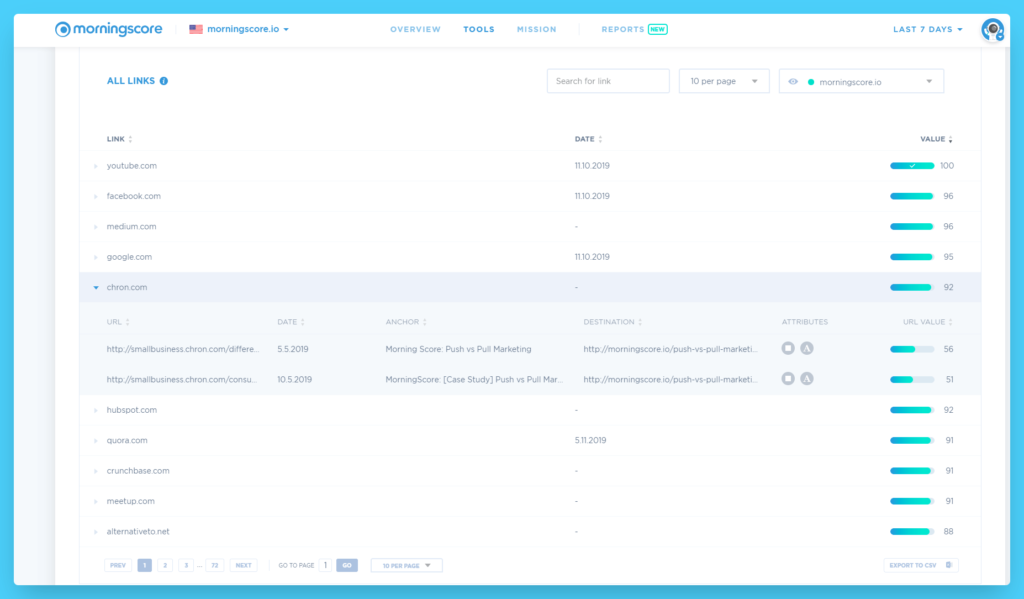Go to the Reports tab
Screen dimensions: 1024x599
(623, 29)
